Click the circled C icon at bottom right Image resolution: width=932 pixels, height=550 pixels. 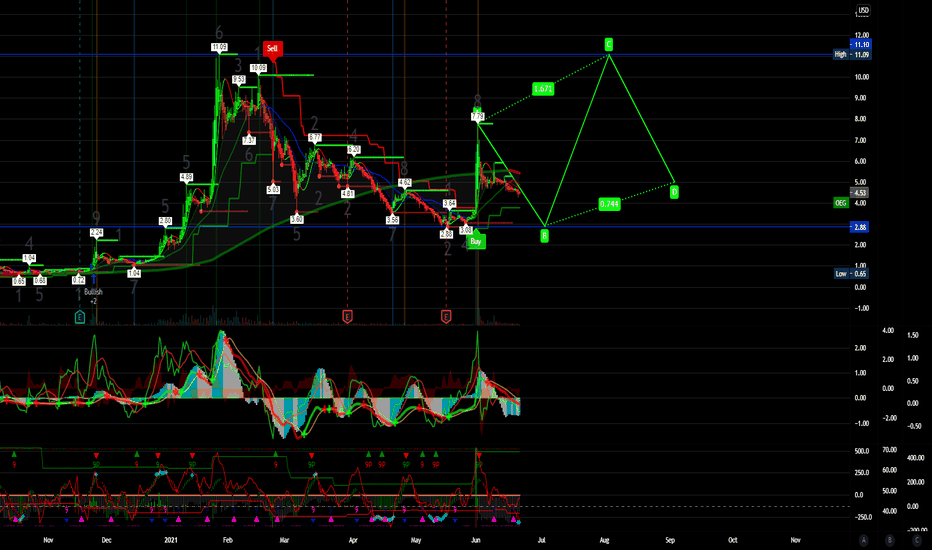917,540
